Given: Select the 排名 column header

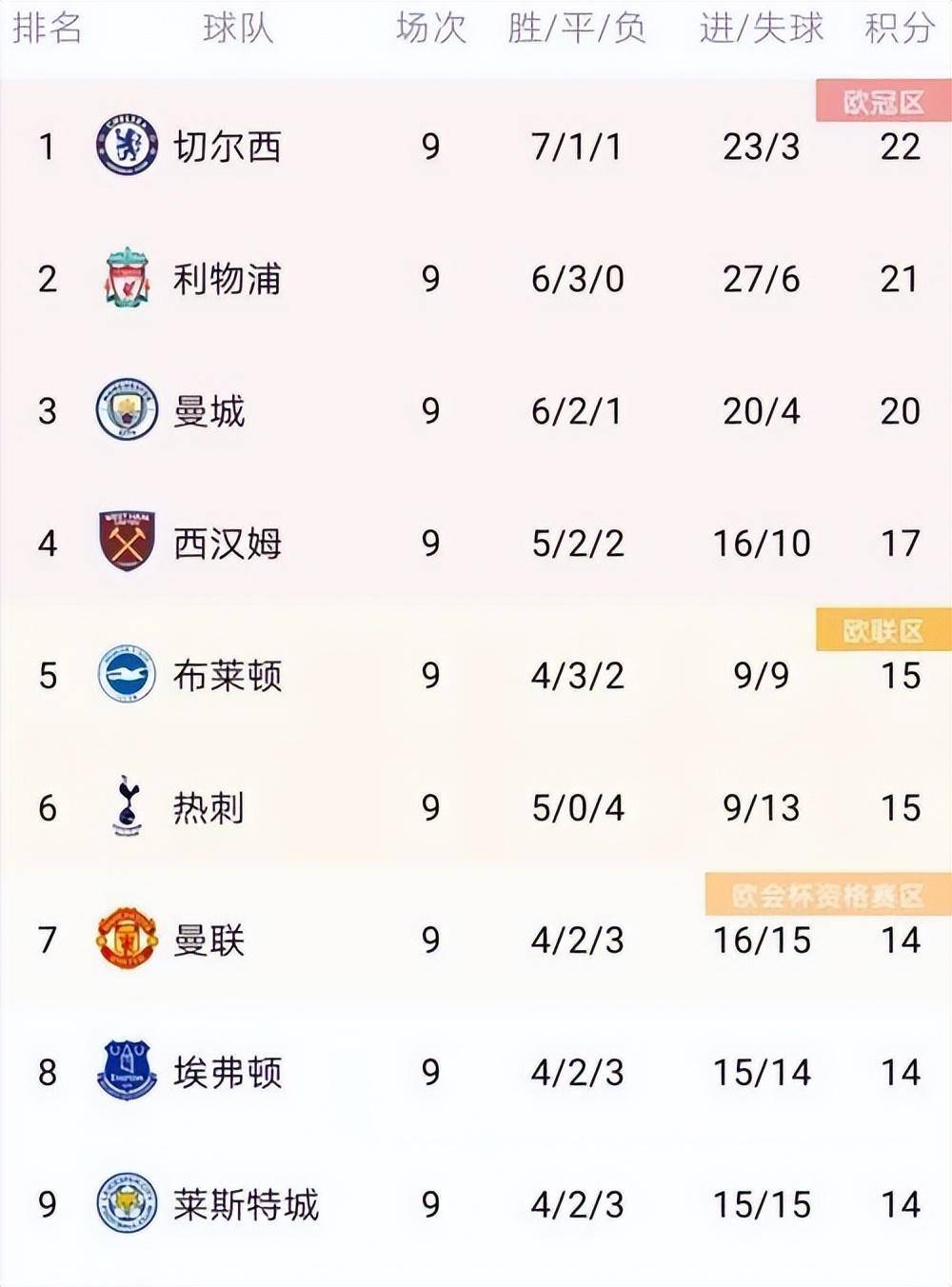Looking at the screenshot, I should click(x=47, y=29).
